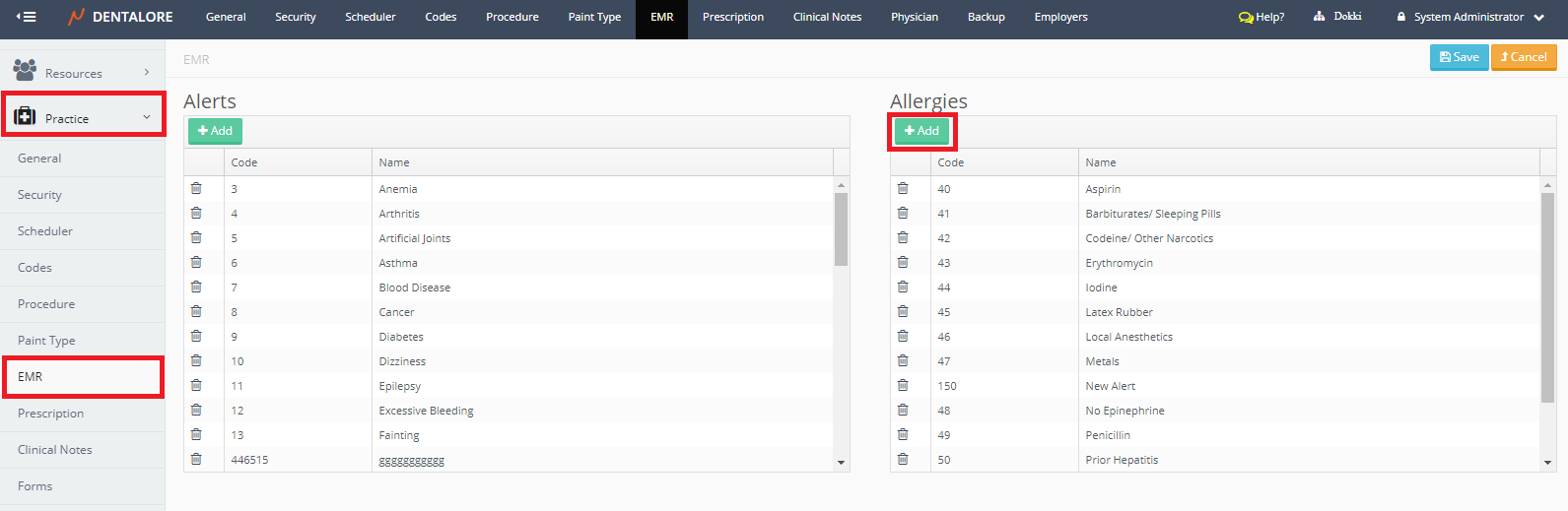Switch to the Clinical Notes top tab
The width and height of the screenshot is (1568, 511).
pos(827,17)
